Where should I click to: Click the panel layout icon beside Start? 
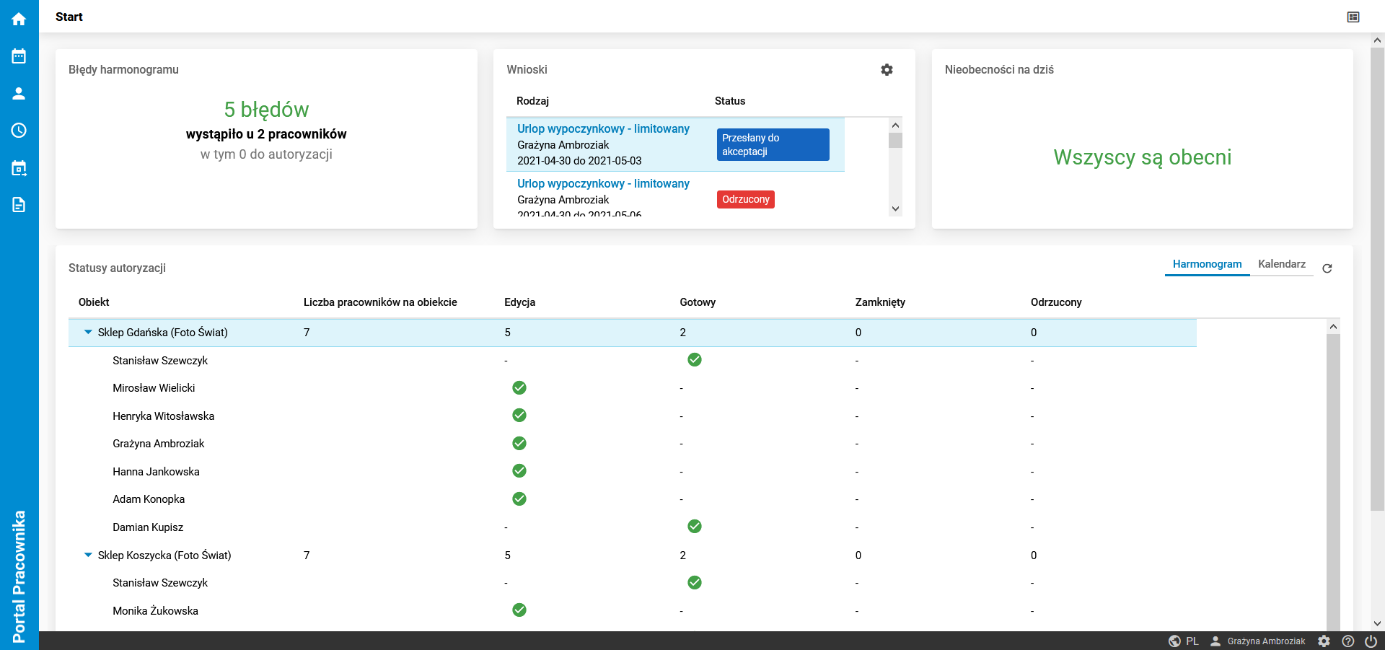tap(1353, 17)
